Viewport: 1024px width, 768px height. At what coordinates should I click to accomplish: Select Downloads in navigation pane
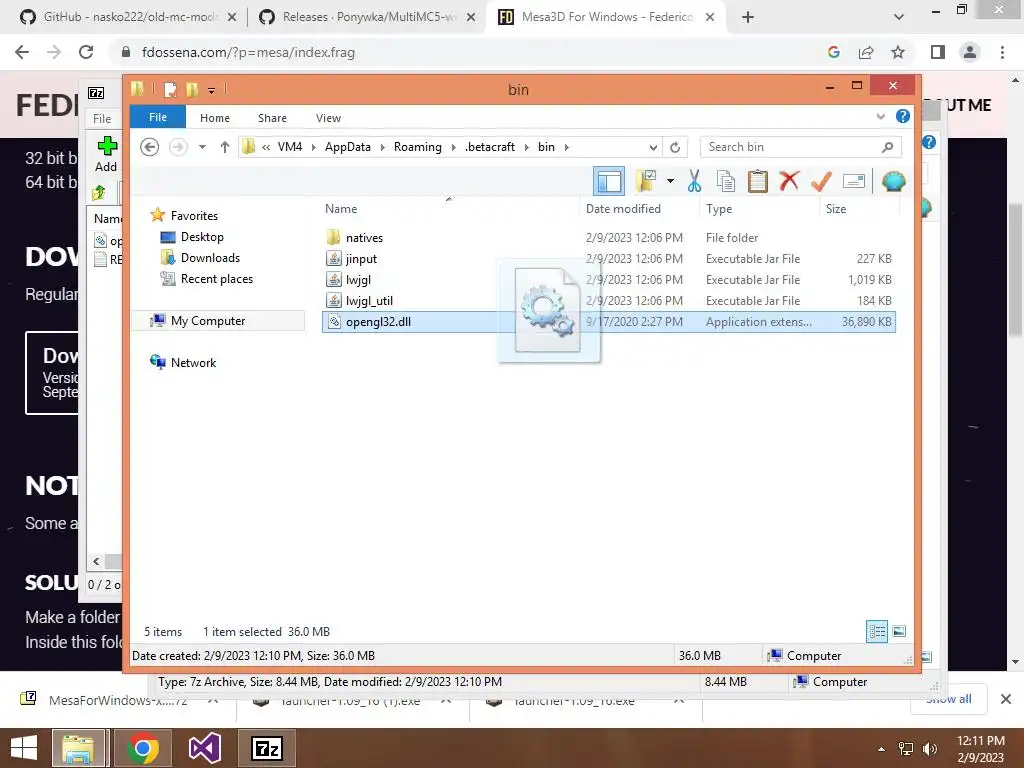(x=210, y=258)
